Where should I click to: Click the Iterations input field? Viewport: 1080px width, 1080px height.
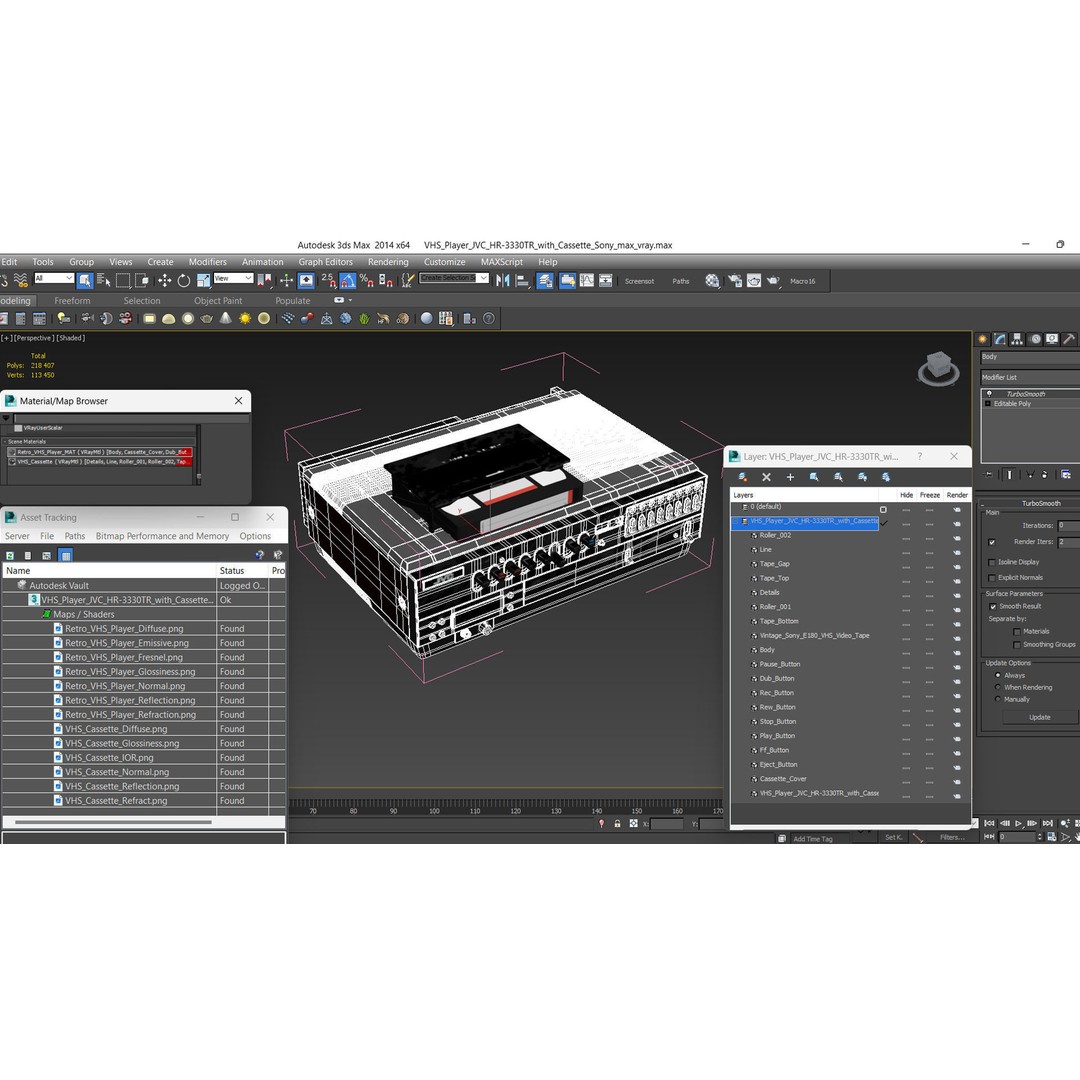(x=1068, y=526)
